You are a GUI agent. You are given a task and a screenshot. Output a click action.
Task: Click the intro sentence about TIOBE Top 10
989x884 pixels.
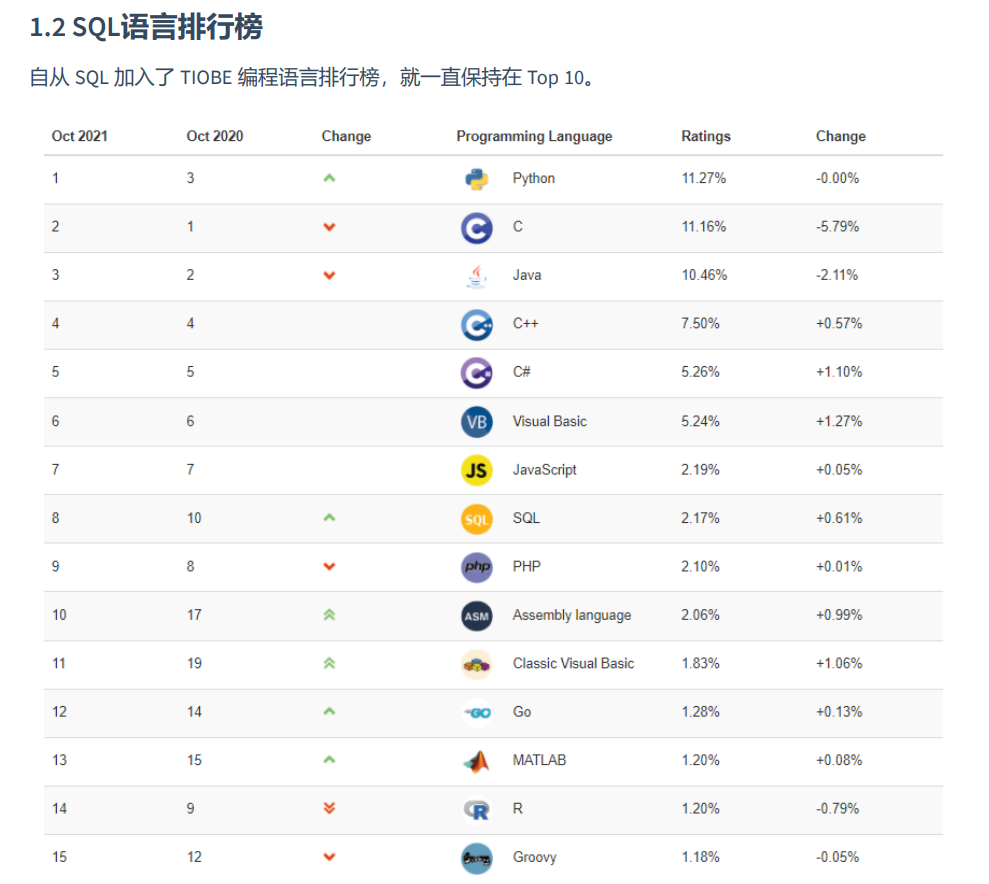click(x=312, y=78)
